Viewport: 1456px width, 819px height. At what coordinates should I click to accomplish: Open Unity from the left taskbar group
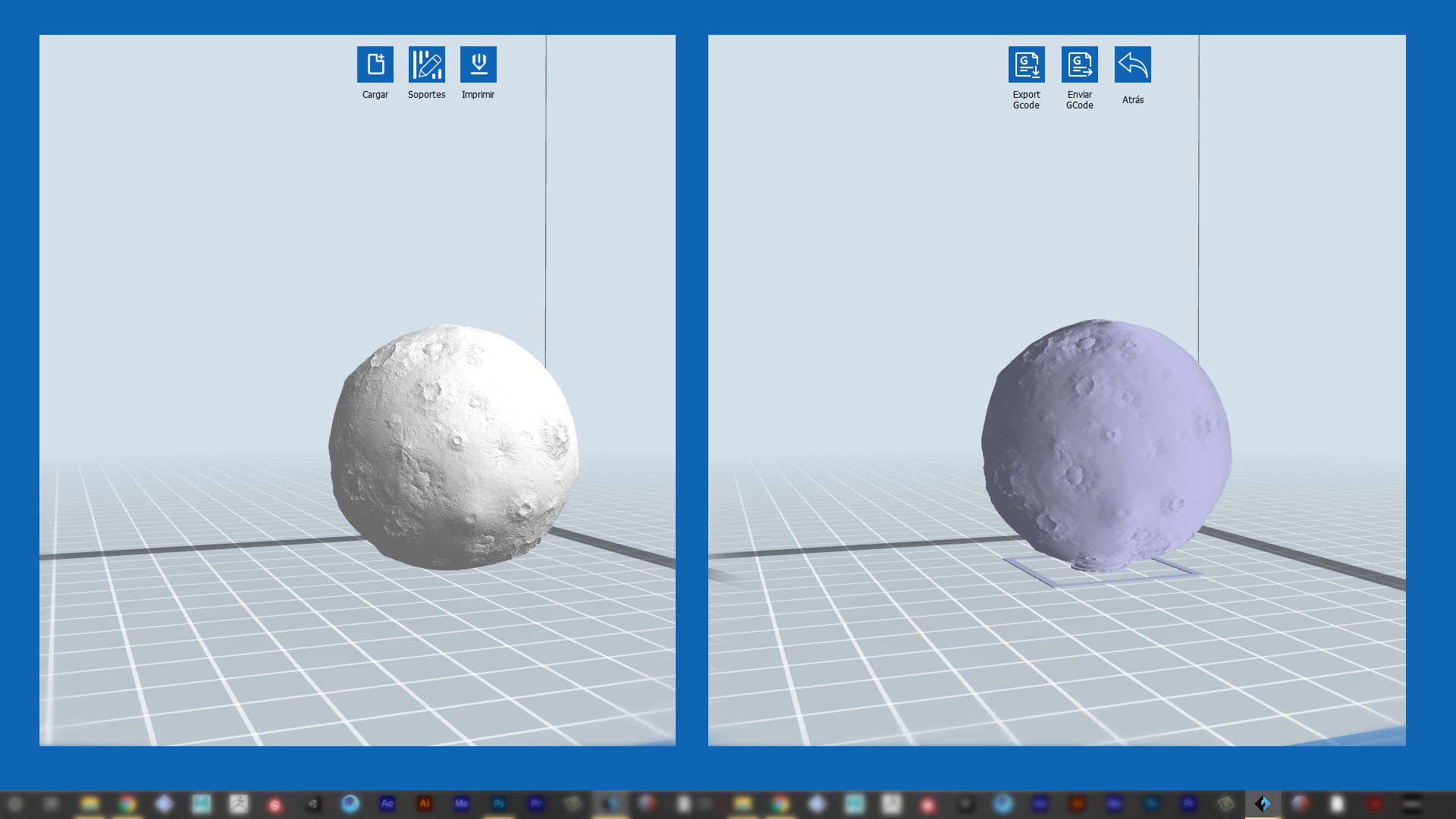pos(313,804)
